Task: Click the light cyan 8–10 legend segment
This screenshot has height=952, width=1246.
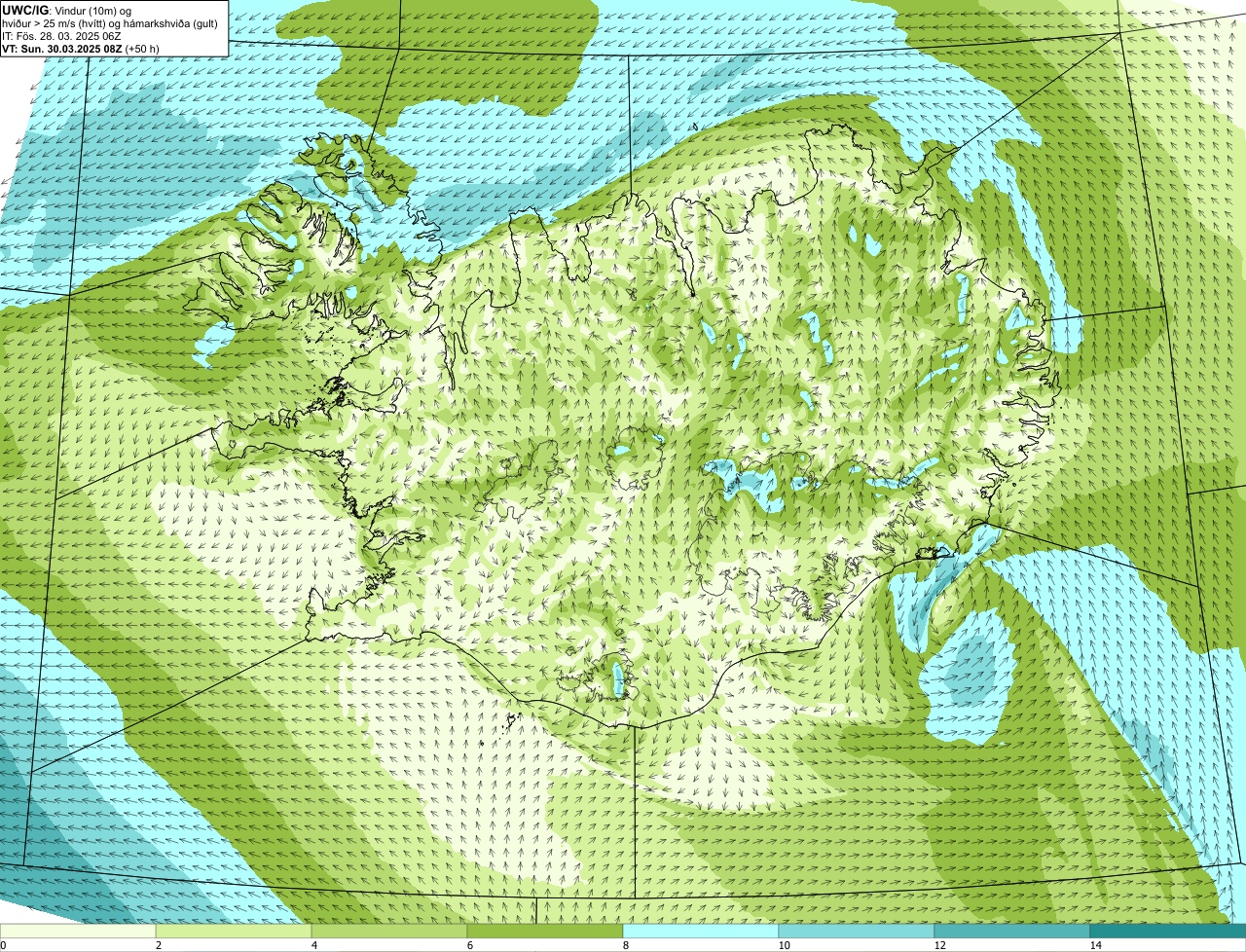Action: coord(701,932)
